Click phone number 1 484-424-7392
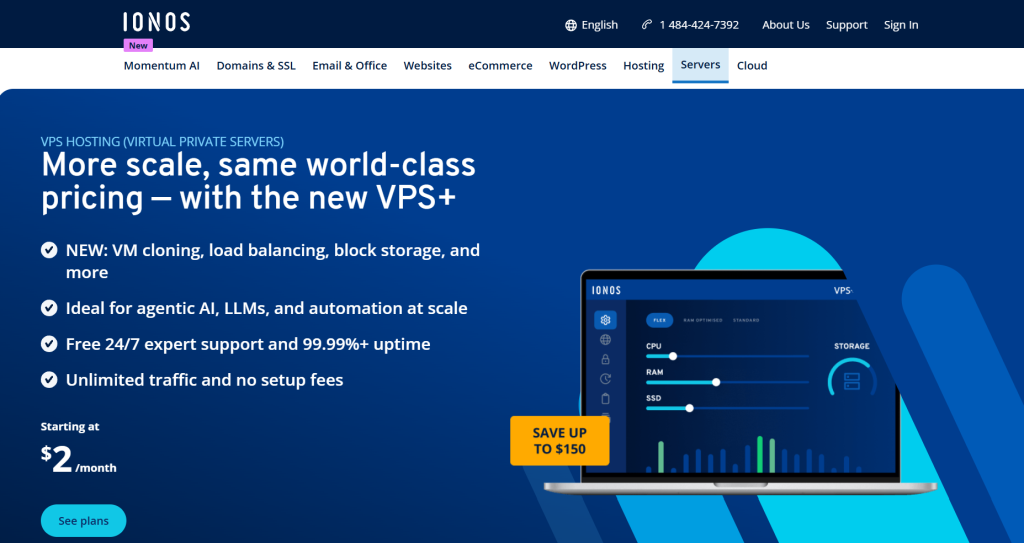 [x=699, y=25]
